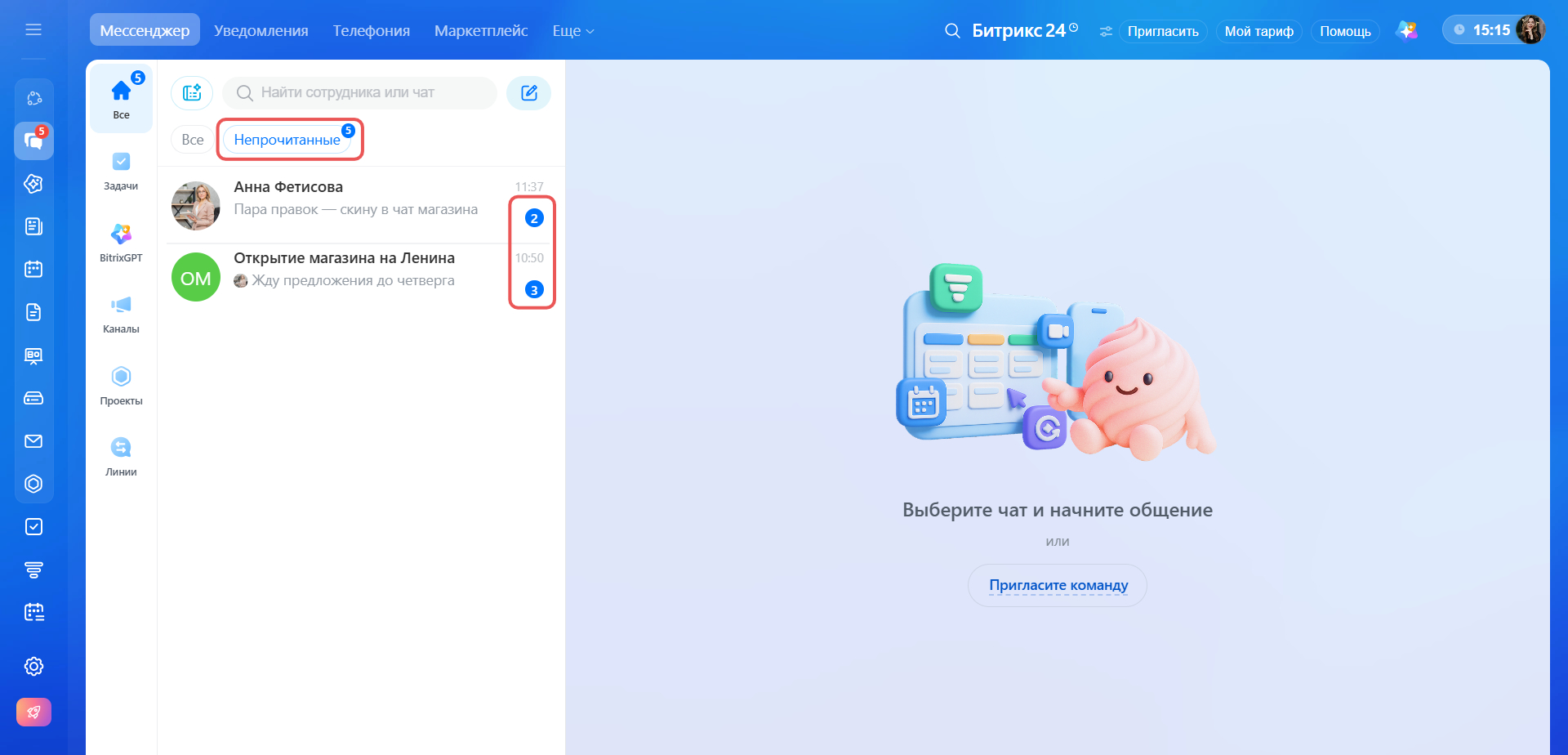This screenshot has height=755, width=1568.
Task: Click the AI notes icon left of the search
Action: point(192,92)
